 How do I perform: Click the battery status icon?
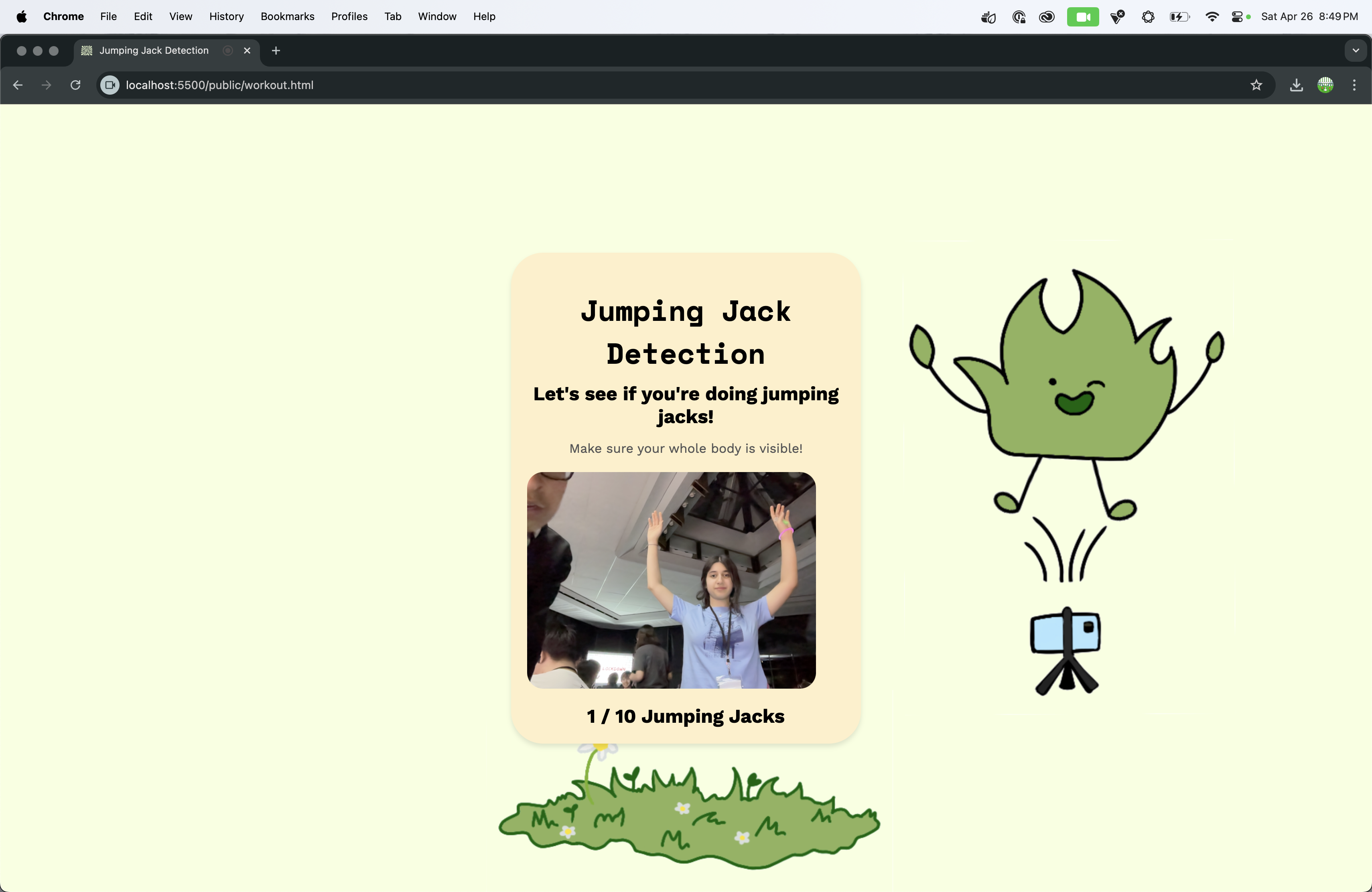1179,17
